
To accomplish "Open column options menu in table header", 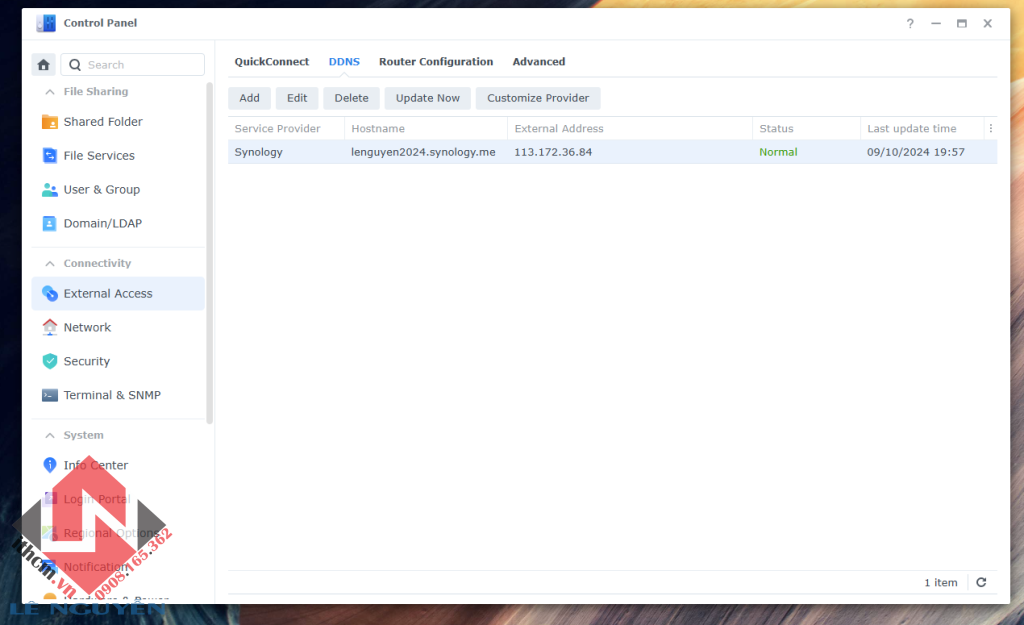I will [x=990, y=129].
